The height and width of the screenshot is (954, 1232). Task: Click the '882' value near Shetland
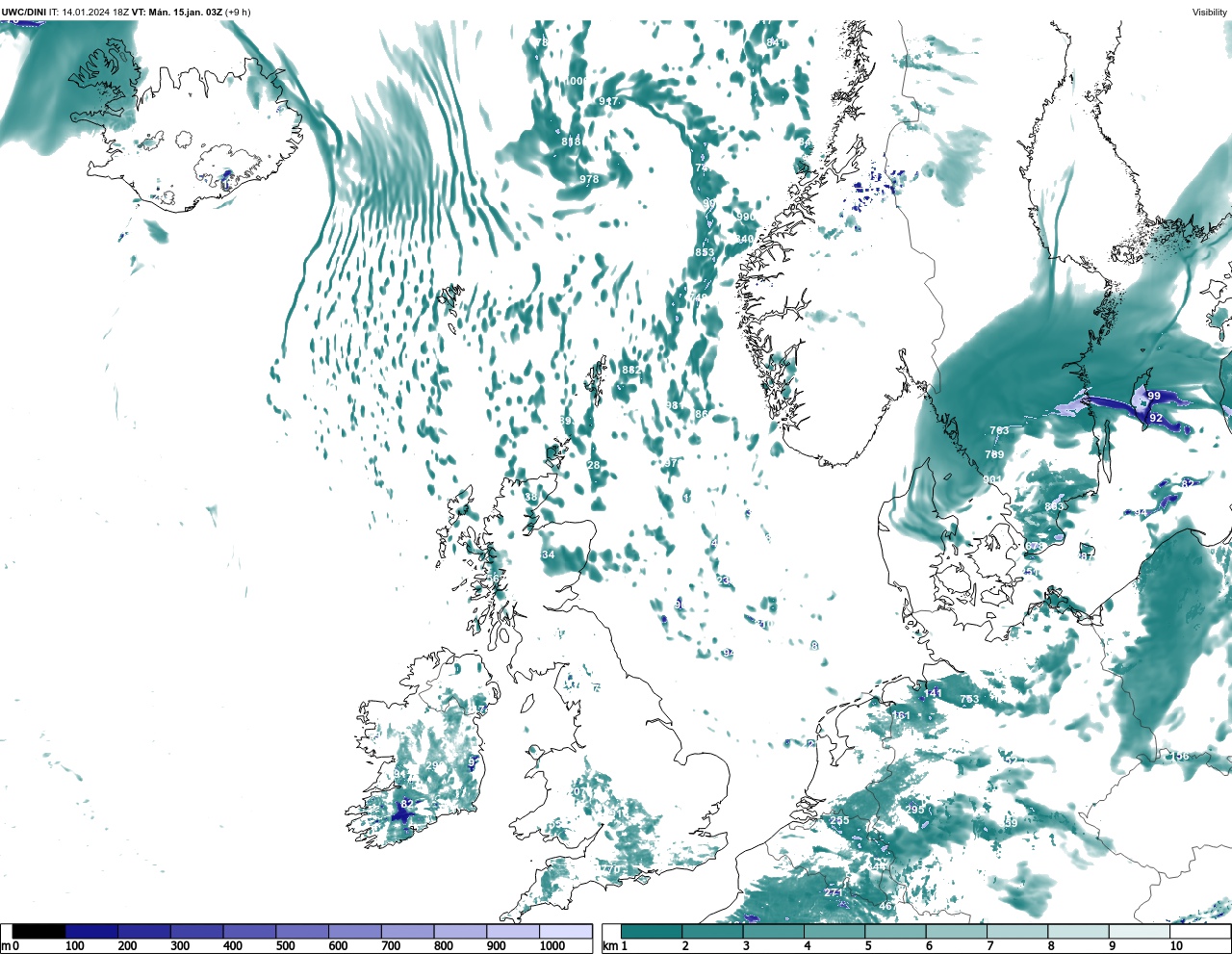(631, 370)
